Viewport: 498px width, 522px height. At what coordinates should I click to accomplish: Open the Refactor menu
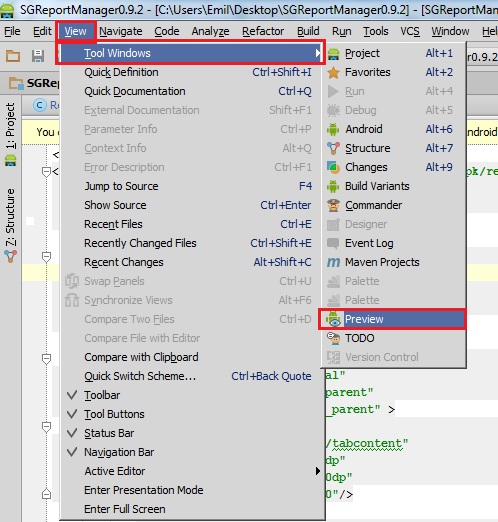pos(263,31)
